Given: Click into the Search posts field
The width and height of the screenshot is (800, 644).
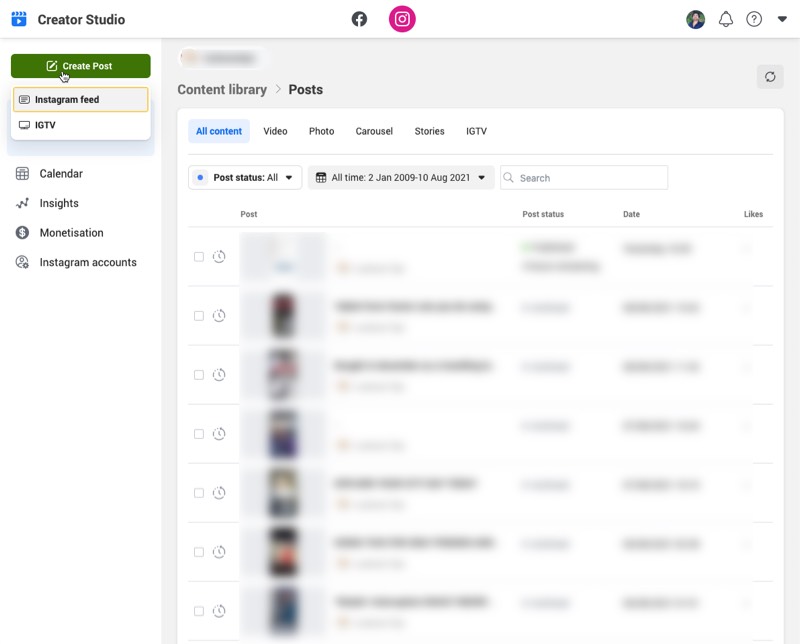Looking at the screenshot, I should (x=584, y=178).
